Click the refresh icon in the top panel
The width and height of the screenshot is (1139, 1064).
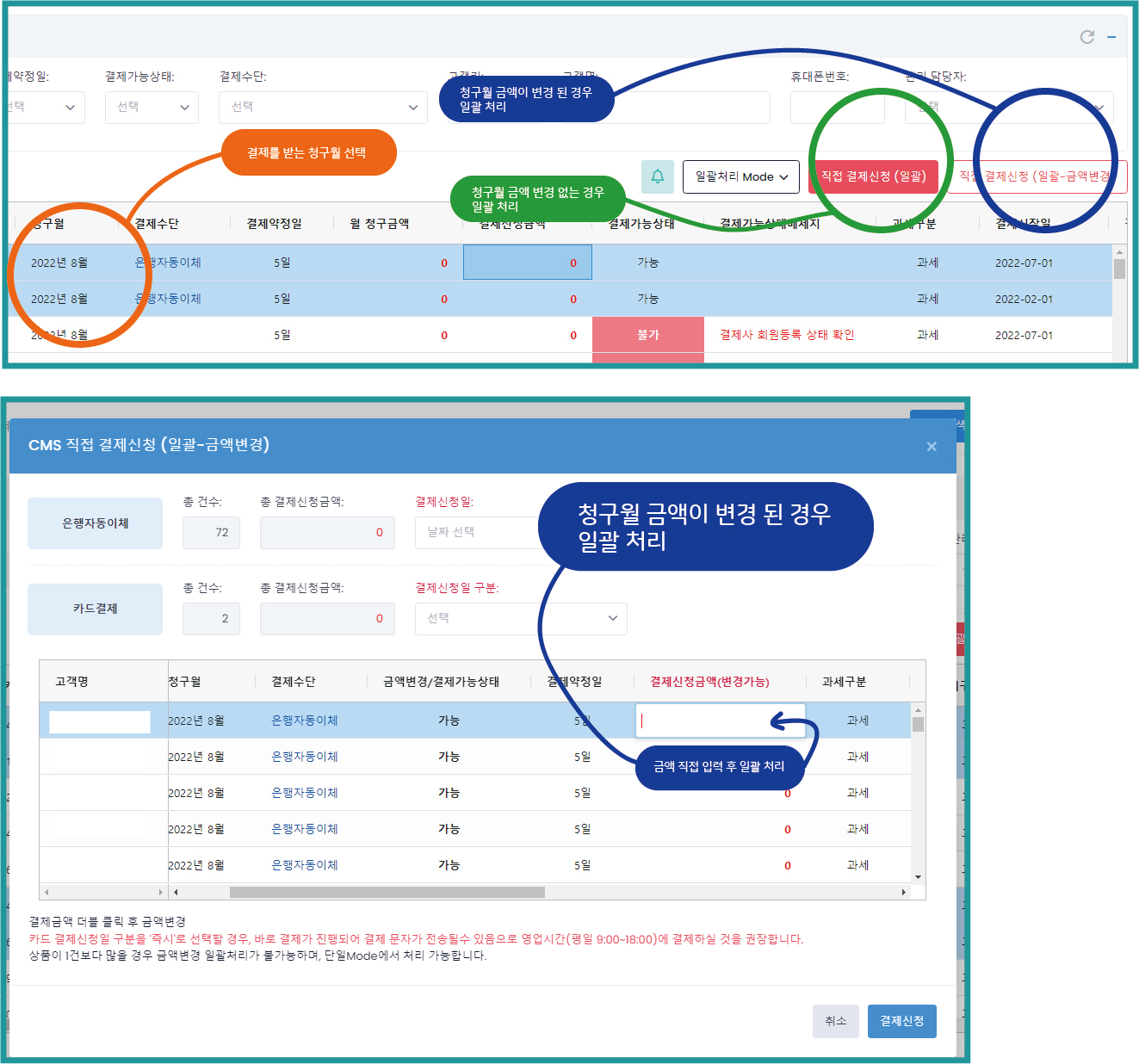[1087, 37]
